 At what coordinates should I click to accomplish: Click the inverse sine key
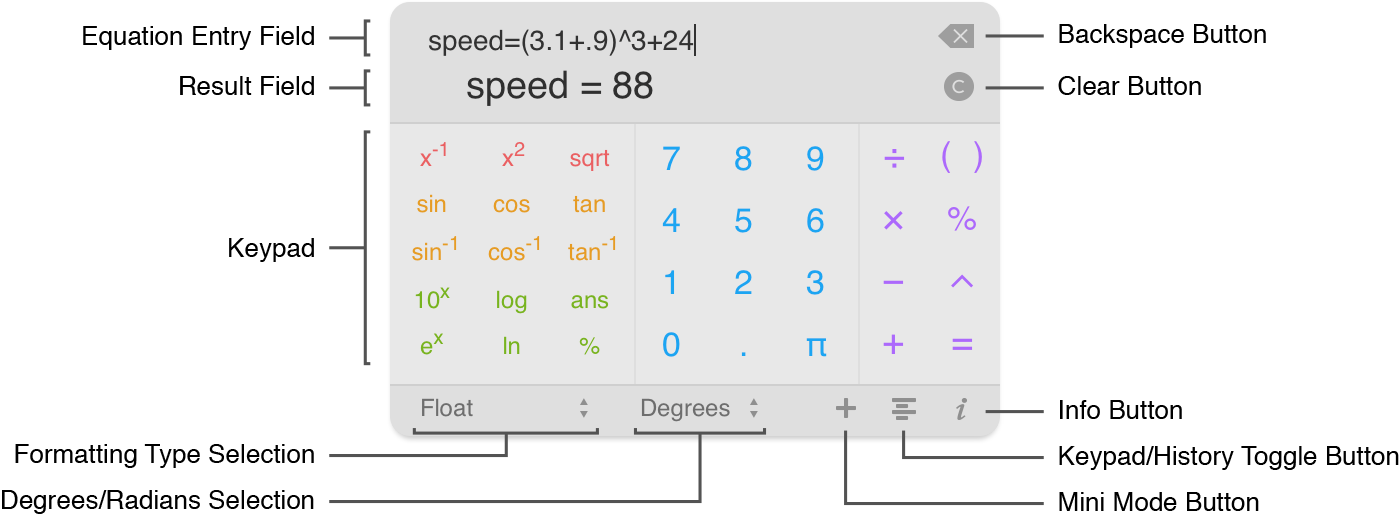(x=434, y=249)
